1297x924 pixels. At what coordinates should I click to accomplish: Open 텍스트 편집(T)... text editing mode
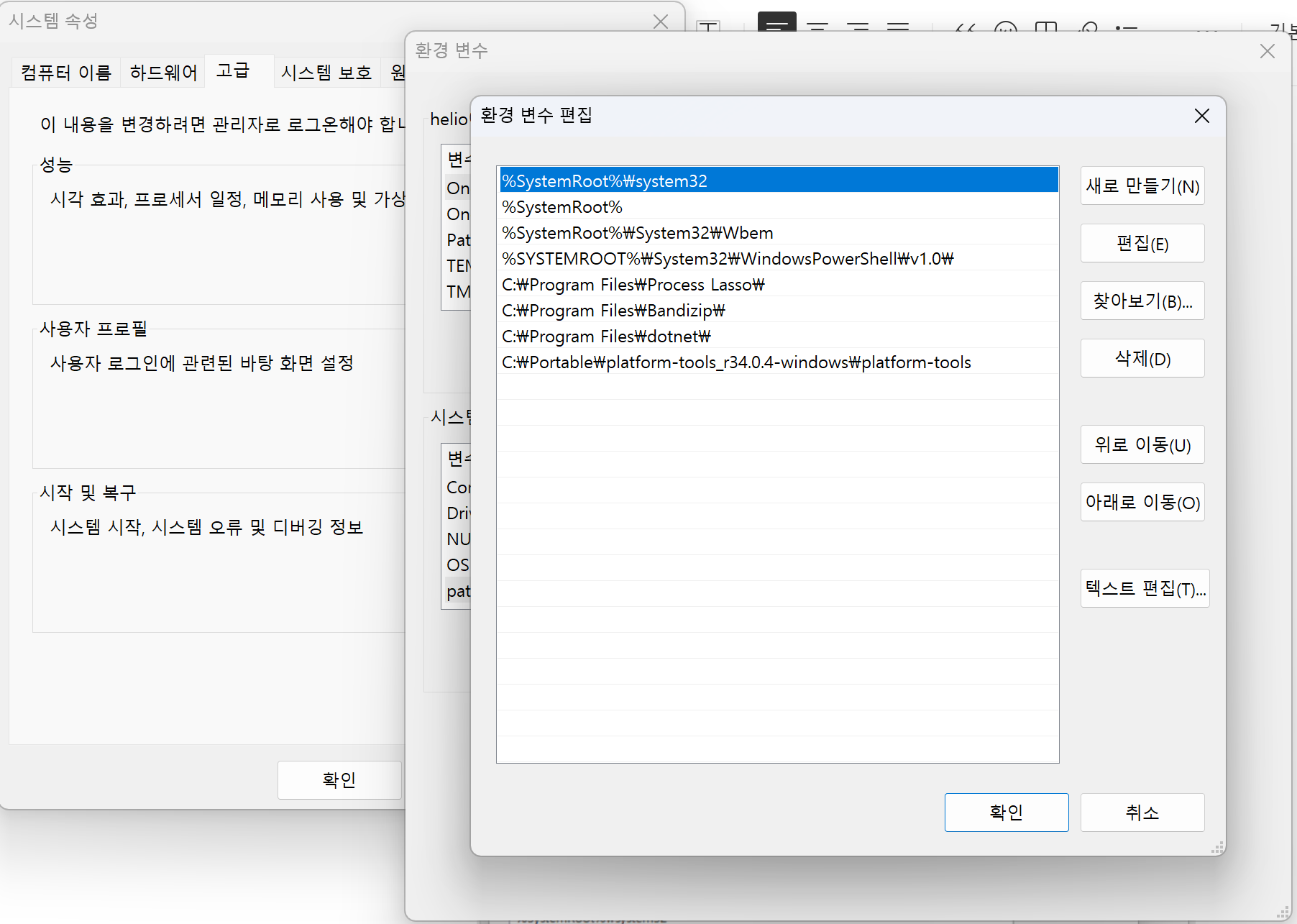1145,589
